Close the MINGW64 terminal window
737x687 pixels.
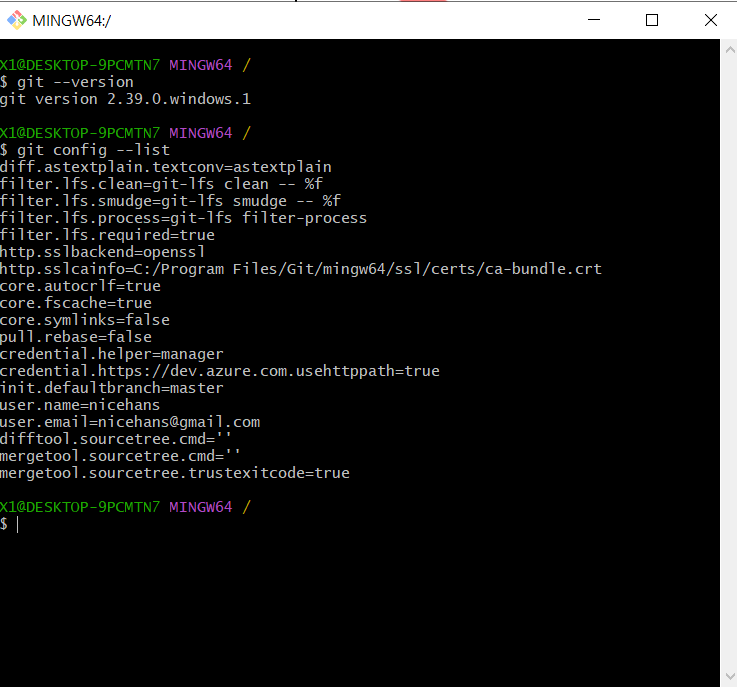[711, 20]
